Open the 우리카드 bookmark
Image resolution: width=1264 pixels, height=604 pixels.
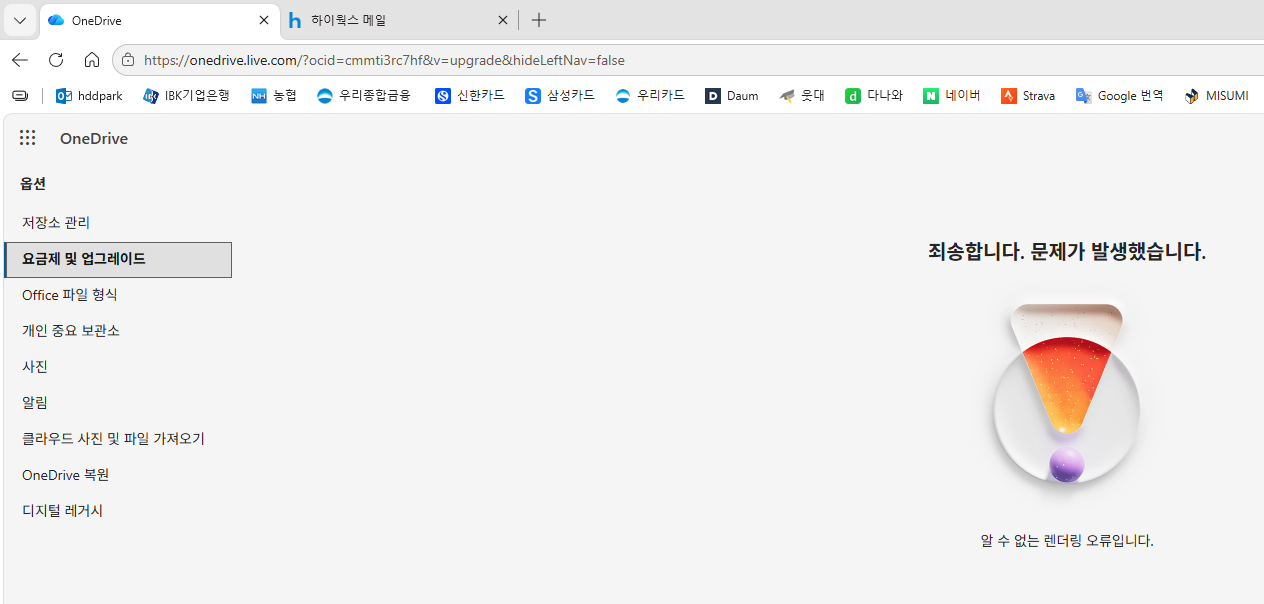[650, 96]
